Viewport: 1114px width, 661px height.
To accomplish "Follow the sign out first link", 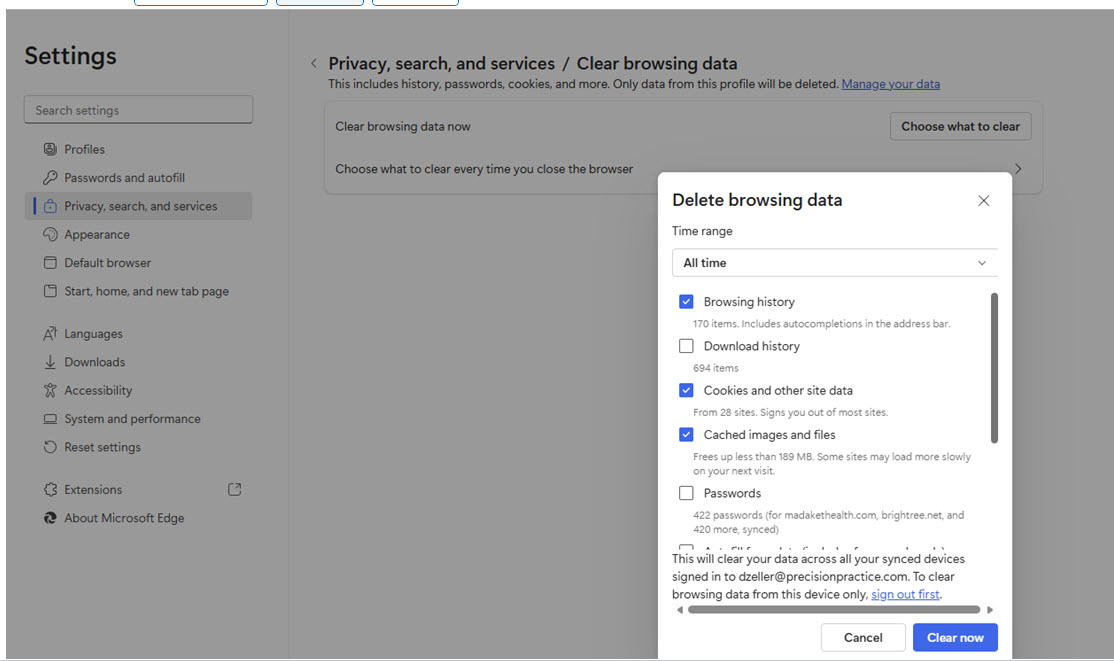I will tap(905, 594).
